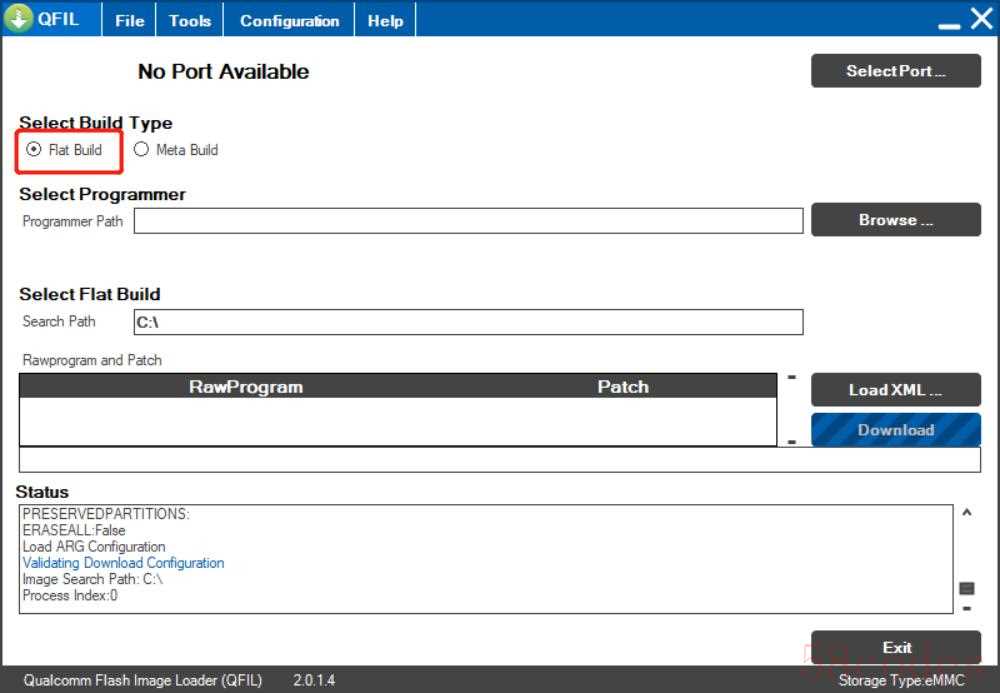Click the green QFIL logo icon
This screenshot has width=1000, height=693.
[18, 19]
